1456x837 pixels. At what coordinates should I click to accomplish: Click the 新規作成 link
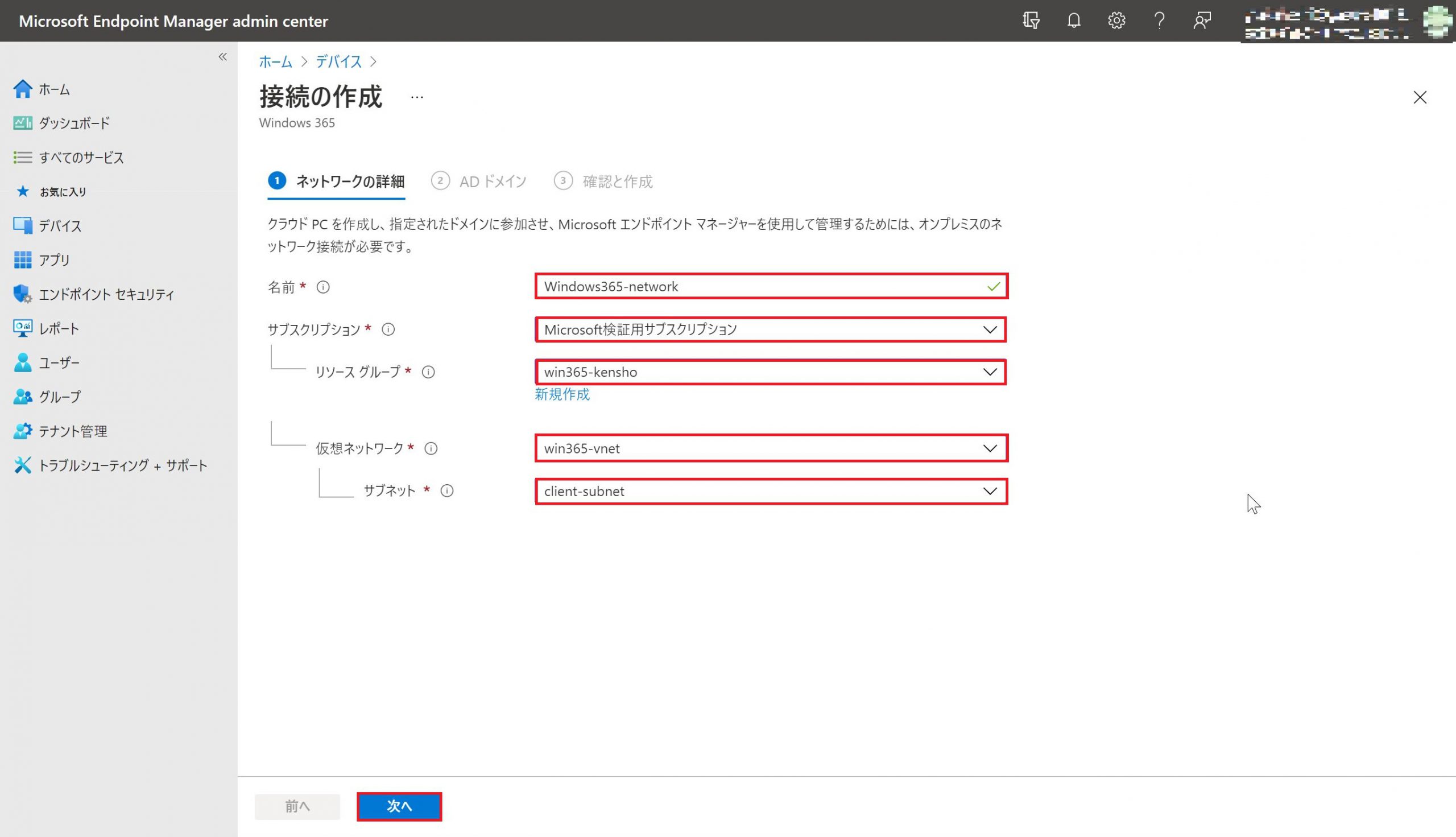(561, 394)
